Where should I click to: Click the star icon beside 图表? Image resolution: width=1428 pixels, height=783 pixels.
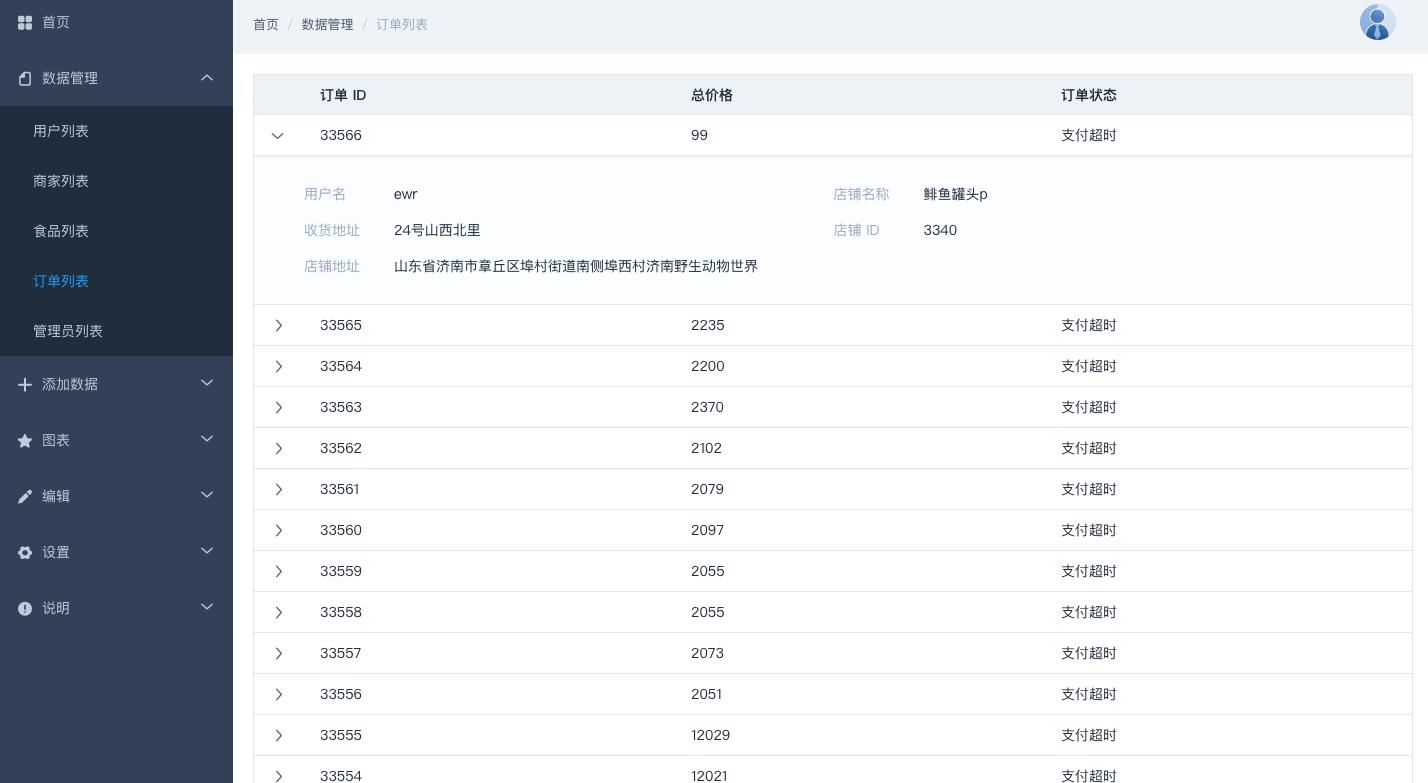[x=25, y=440]
